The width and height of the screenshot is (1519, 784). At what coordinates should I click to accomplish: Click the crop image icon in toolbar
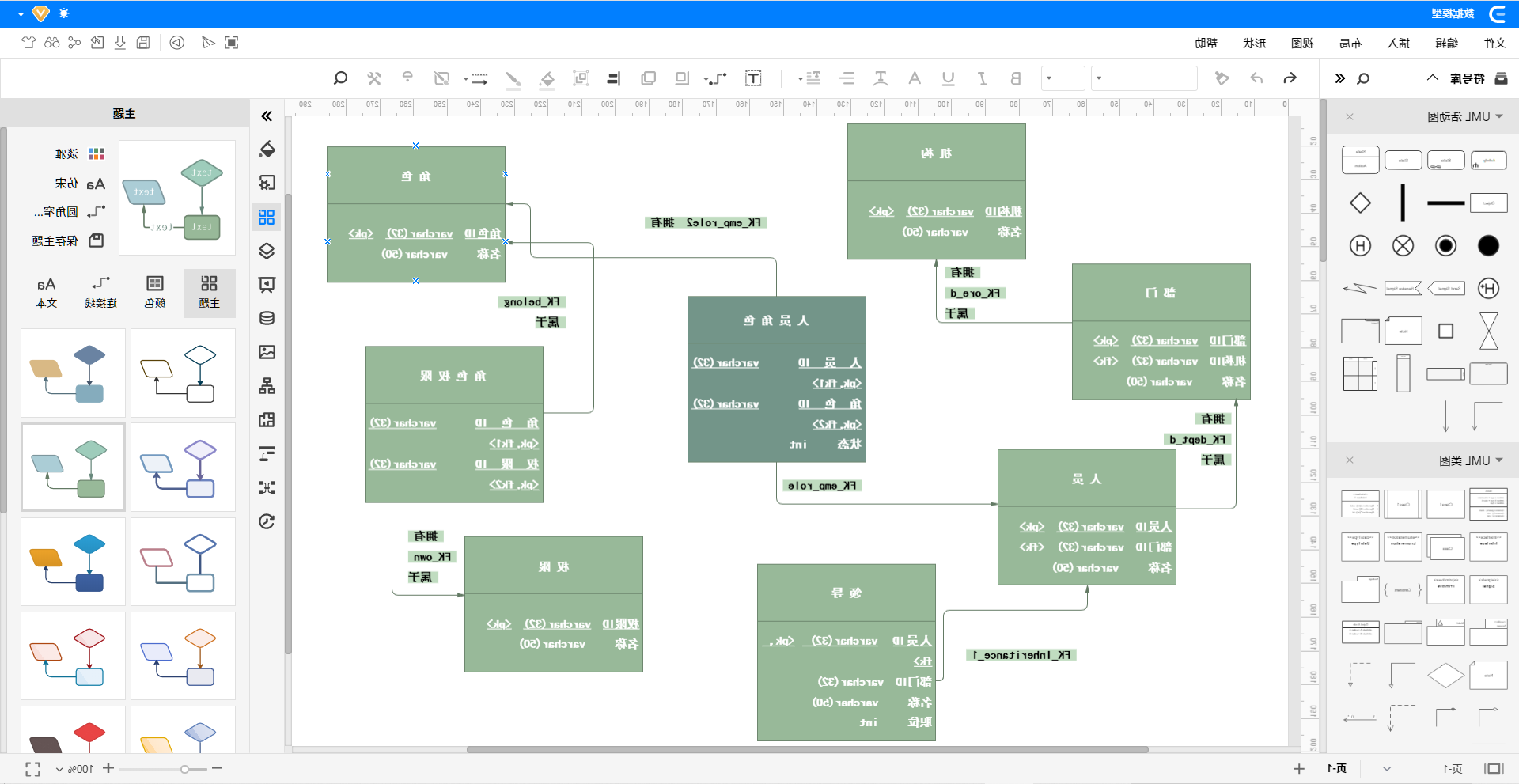click(442, 78)
